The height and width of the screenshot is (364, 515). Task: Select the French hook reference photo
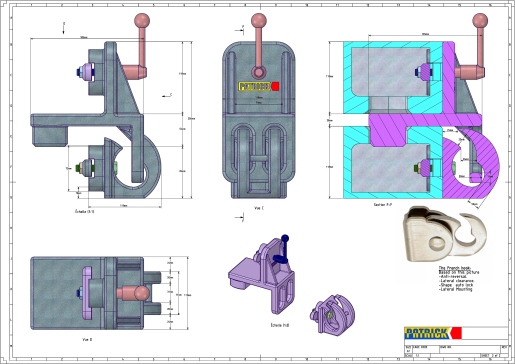445,234
